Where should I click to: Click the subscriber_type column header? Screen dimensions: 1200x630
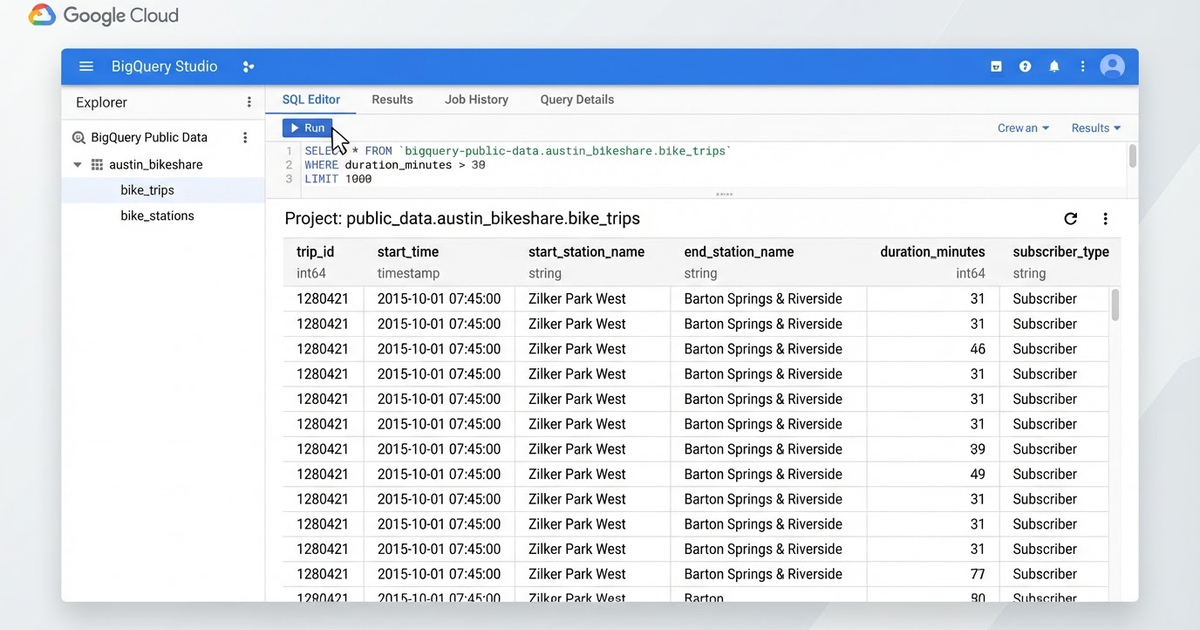point(1061,252)
